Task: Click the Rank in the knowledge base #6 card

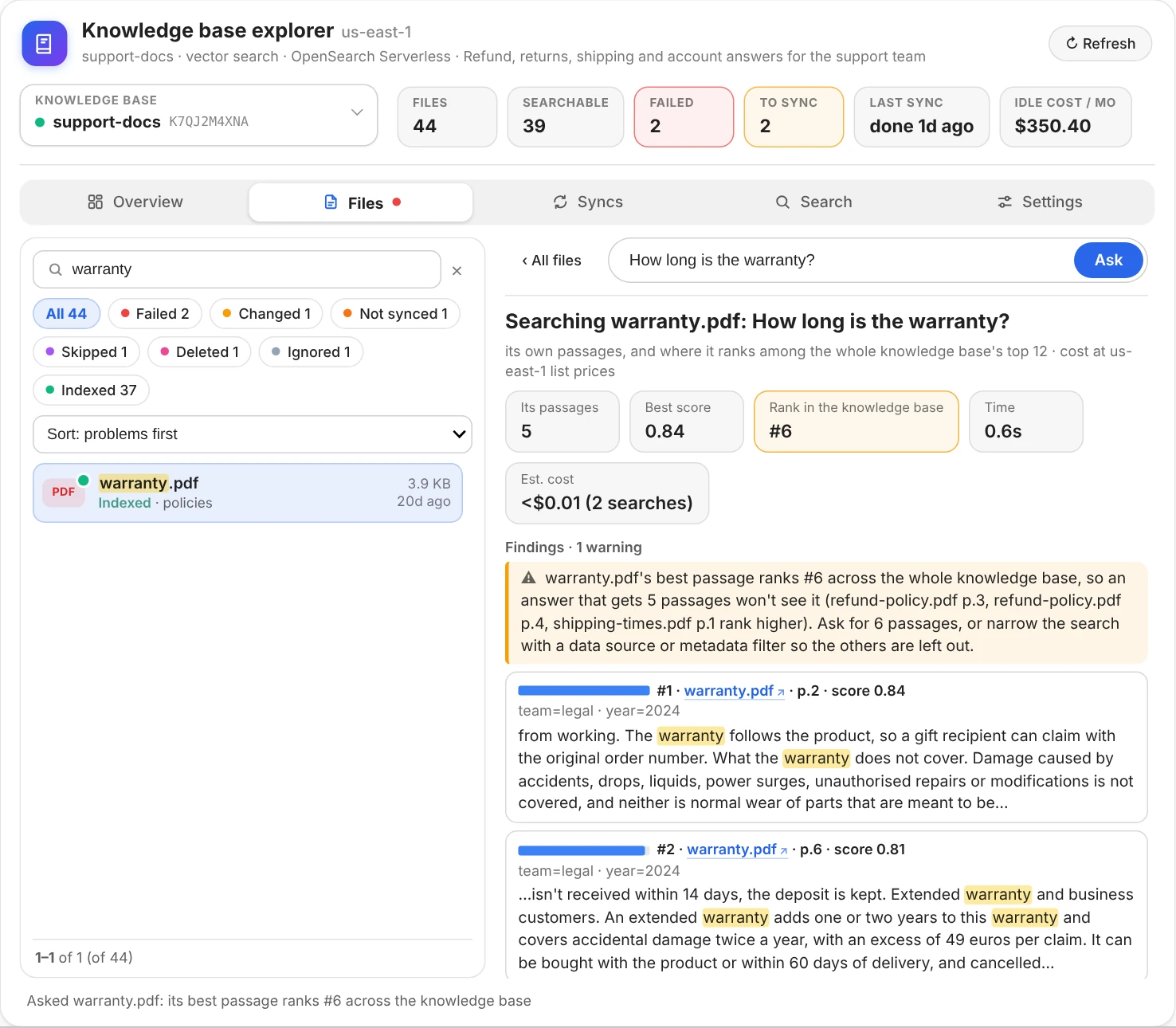Action: [x=857, y=422]
